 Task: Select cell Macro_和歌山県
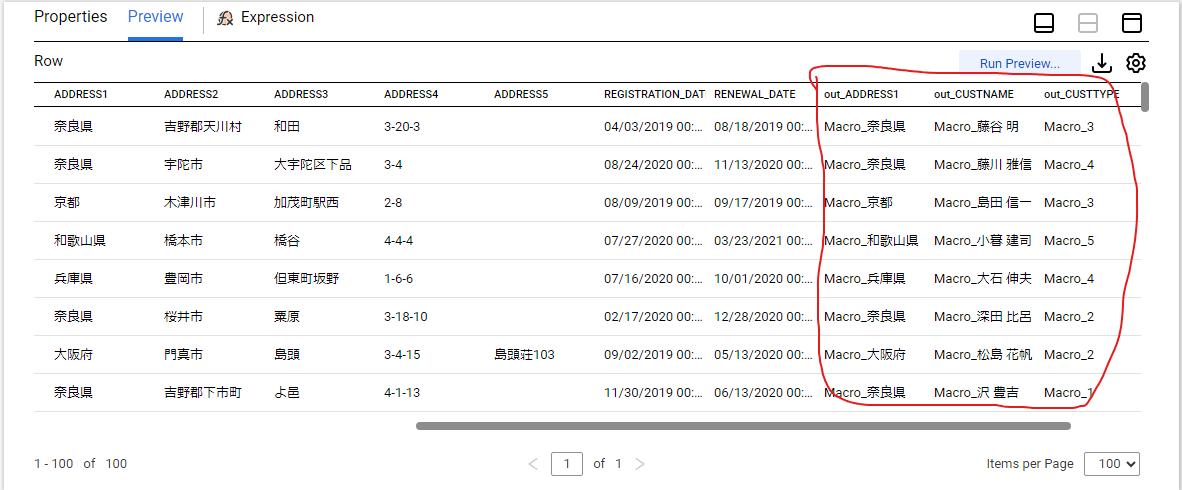tap(871, 241)
